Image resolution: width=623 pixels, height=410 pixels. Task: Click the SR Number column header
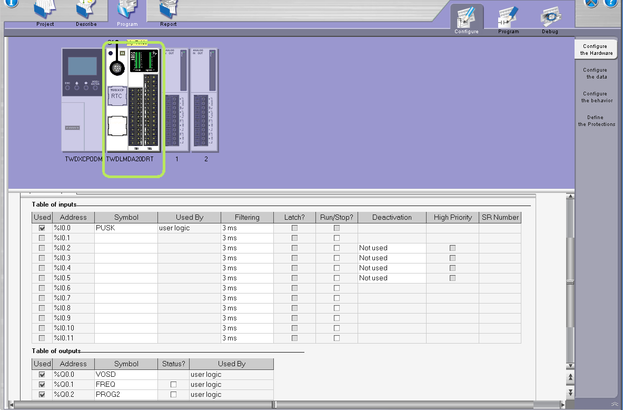coord(500,217)
